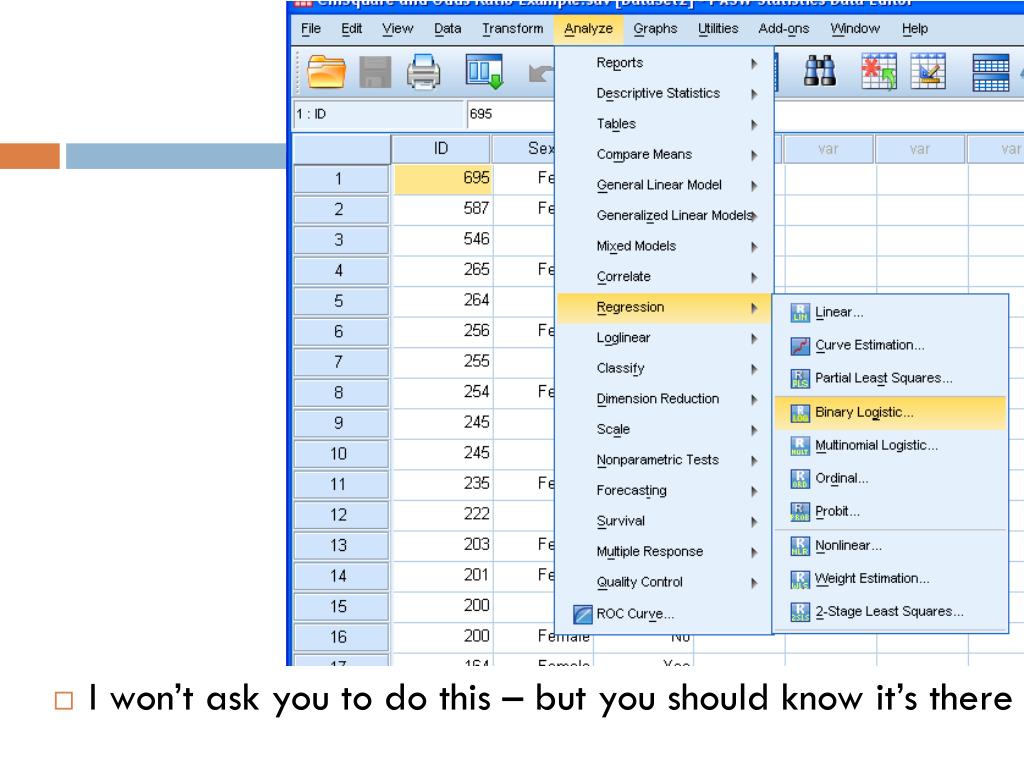Expand the Loglinear submenu arrow

click(754, 338)
